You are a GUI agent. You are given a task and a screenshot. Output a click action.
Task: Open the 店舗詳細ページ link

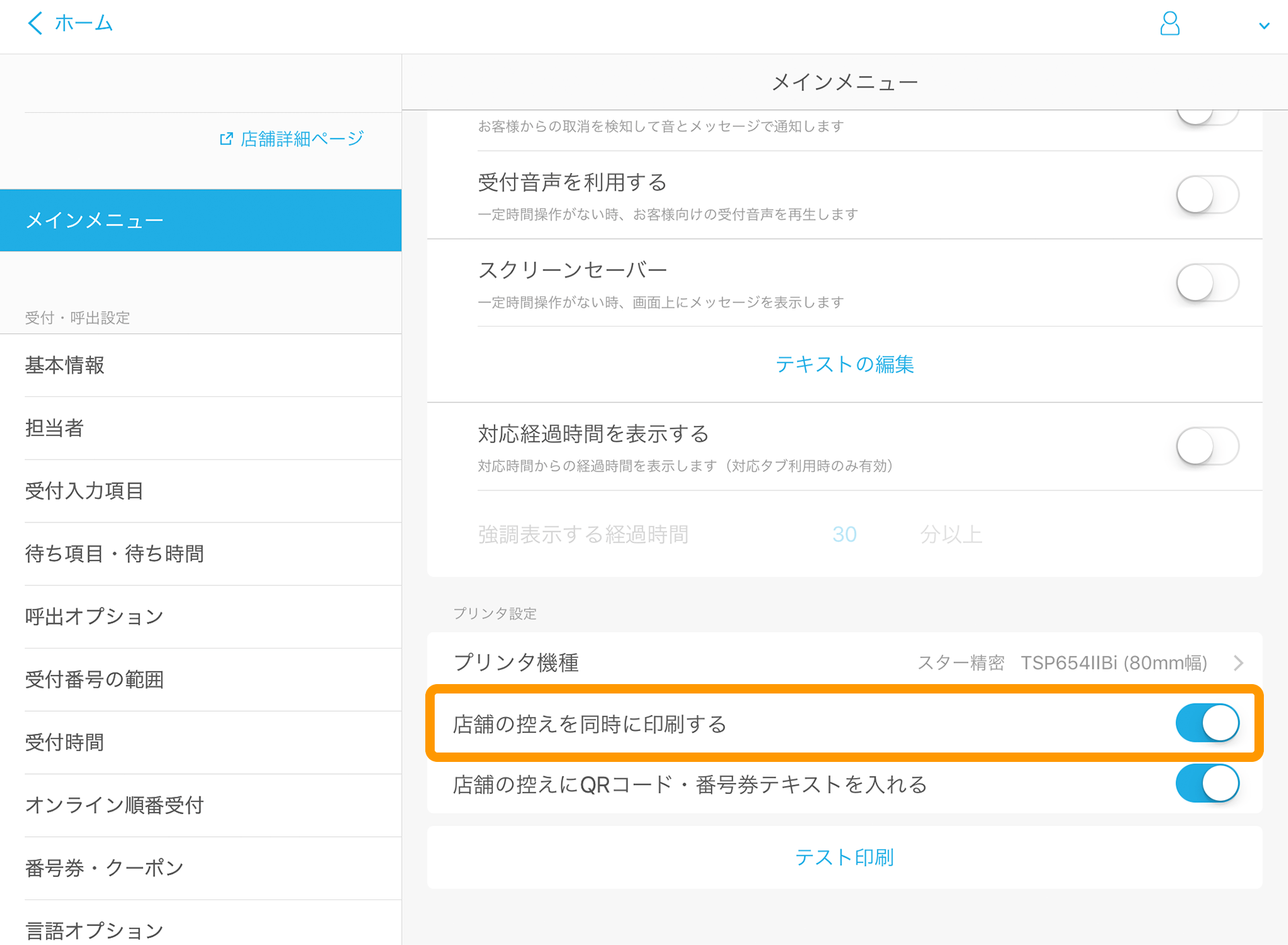(302, 139)
